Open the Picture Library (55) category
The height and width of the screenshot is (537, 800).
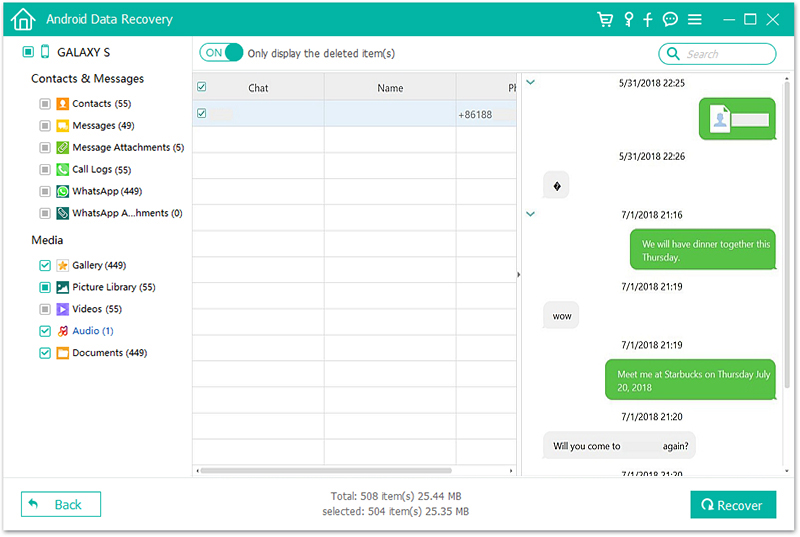(114, 287)
